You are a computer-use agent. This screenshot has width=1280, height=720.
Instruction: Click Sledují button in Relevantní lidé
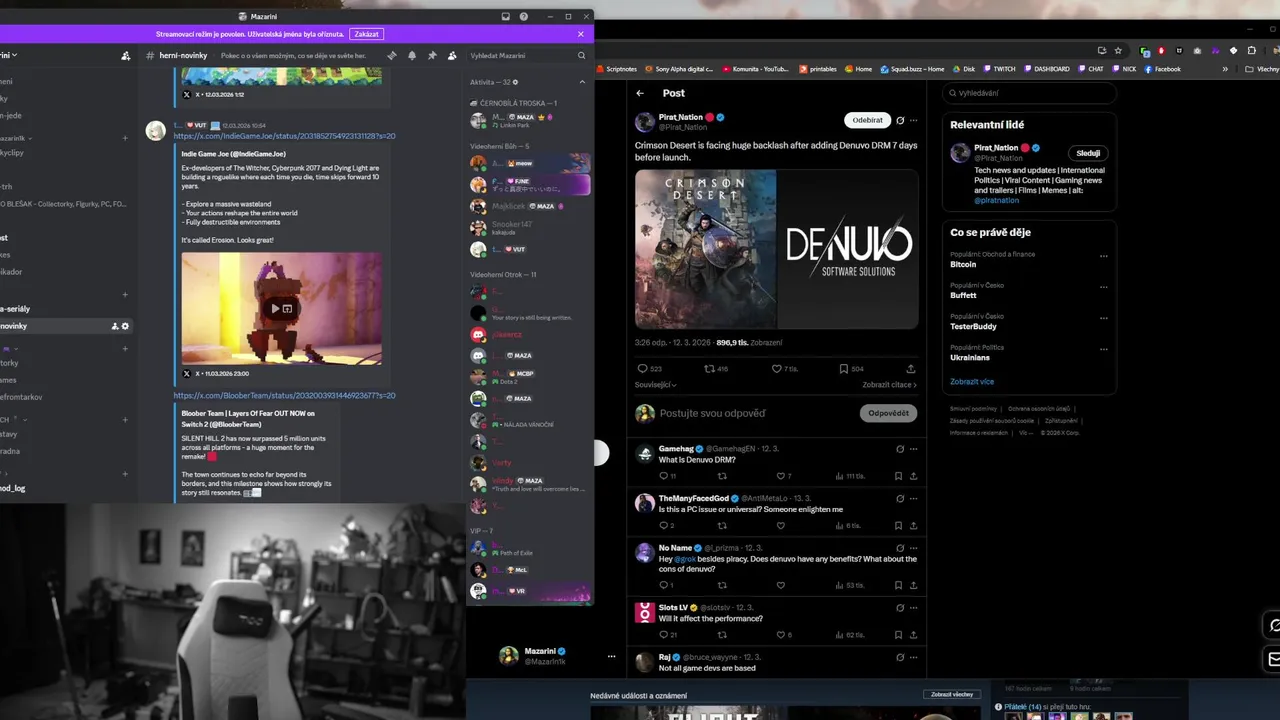(1089, 153)
